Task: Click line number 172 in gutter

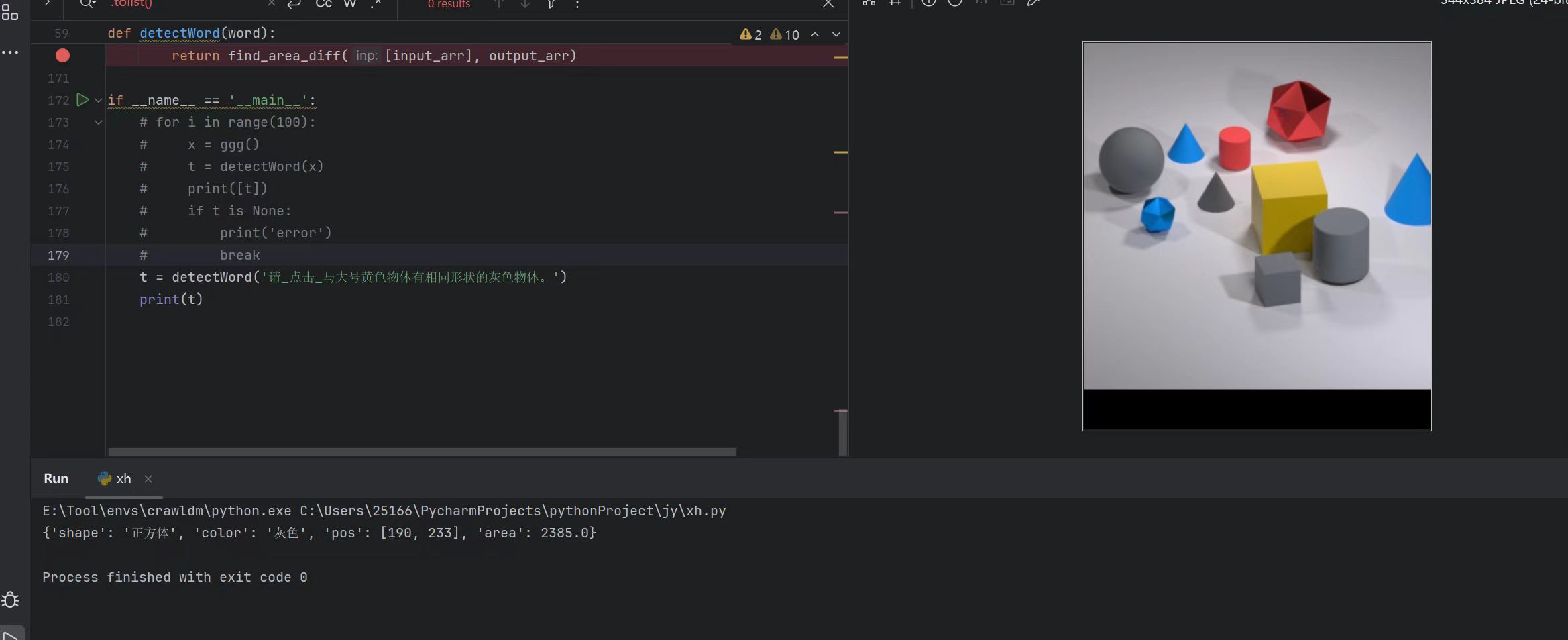Action: coord(58,101)
